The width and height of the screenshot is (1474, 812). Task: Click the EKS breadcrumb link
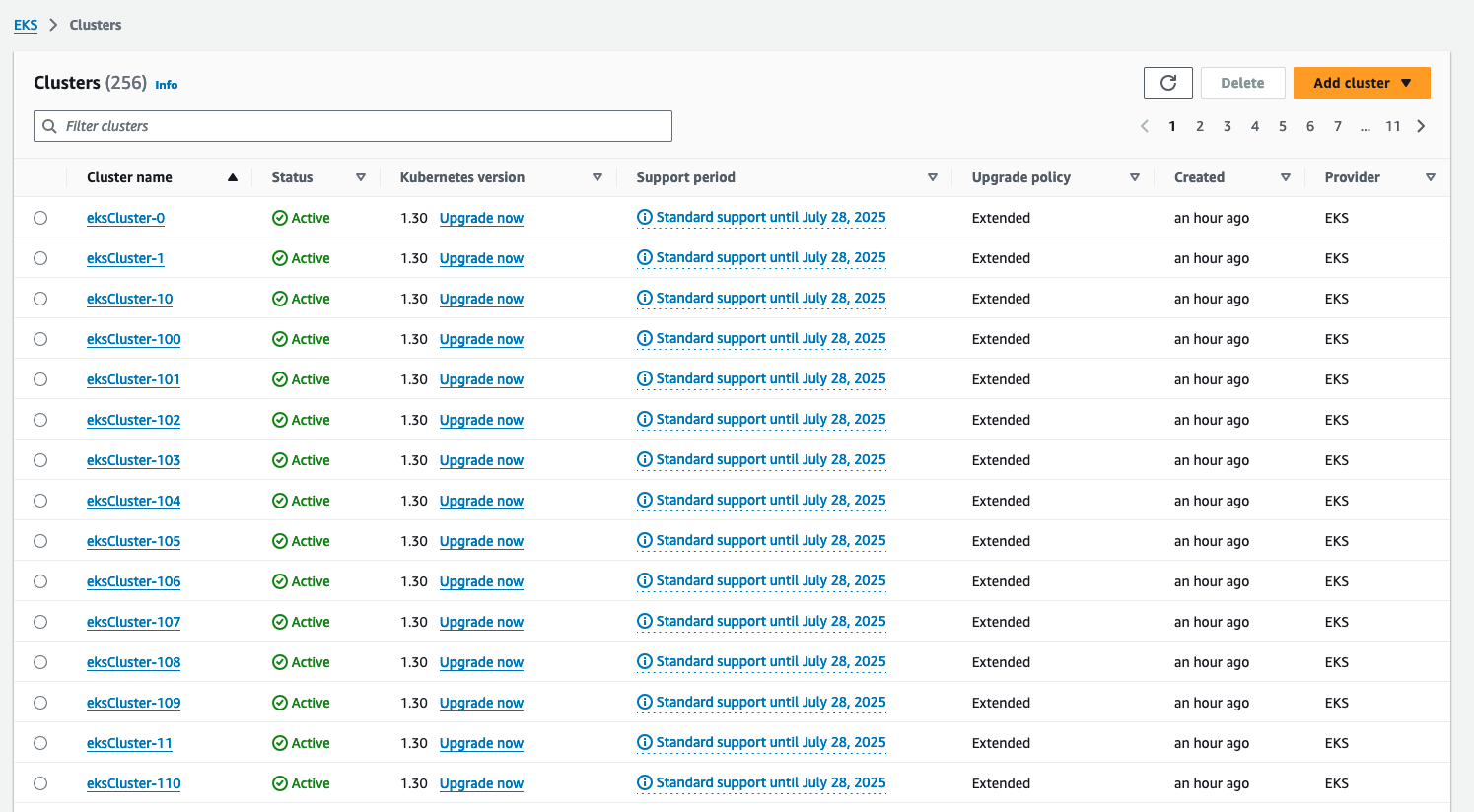(x=26, y=25)
